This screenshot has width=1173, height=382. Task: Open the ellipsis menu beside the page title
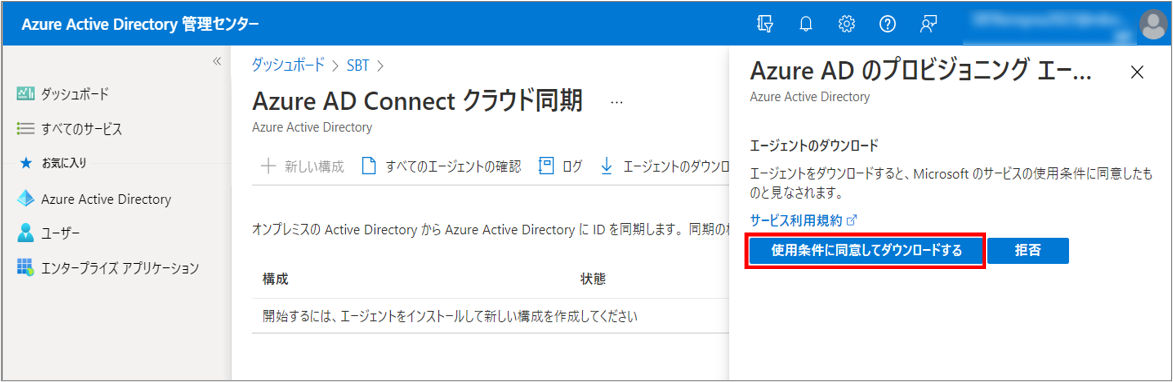click(616, 102)
